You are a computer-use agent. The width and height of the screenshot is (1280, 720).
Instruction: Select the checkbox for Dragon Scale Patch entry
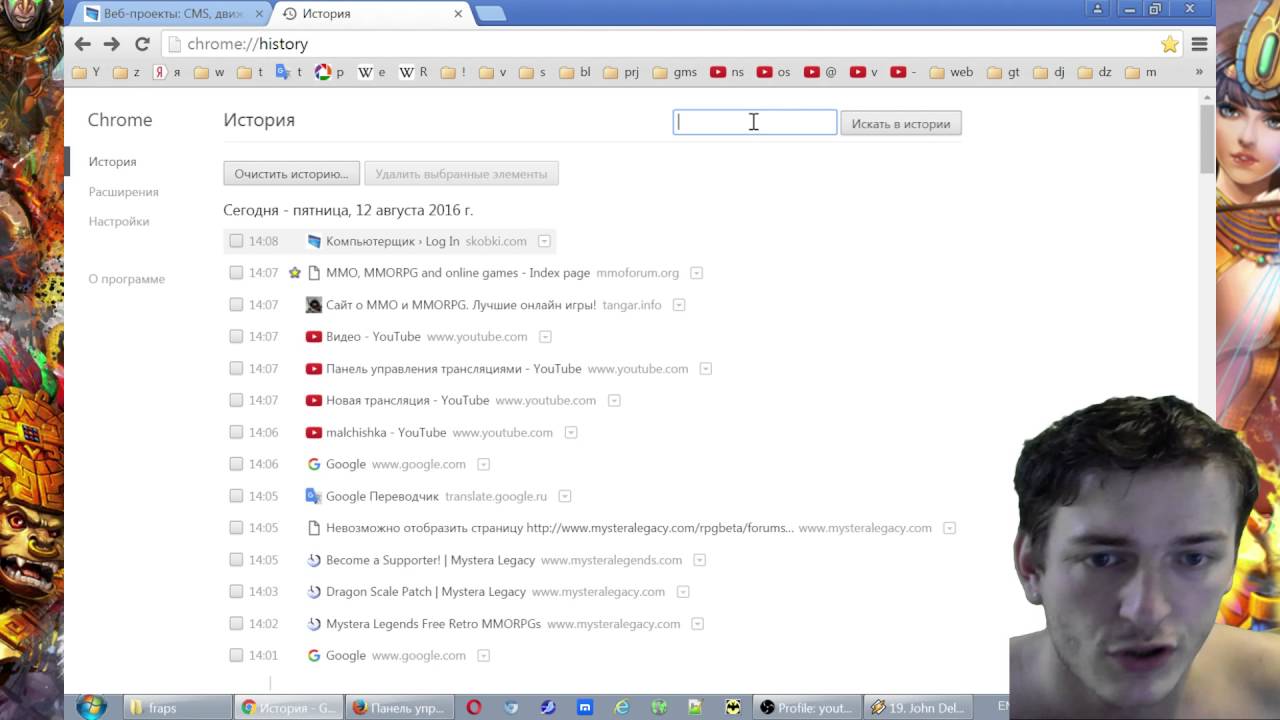click(236, 592)
